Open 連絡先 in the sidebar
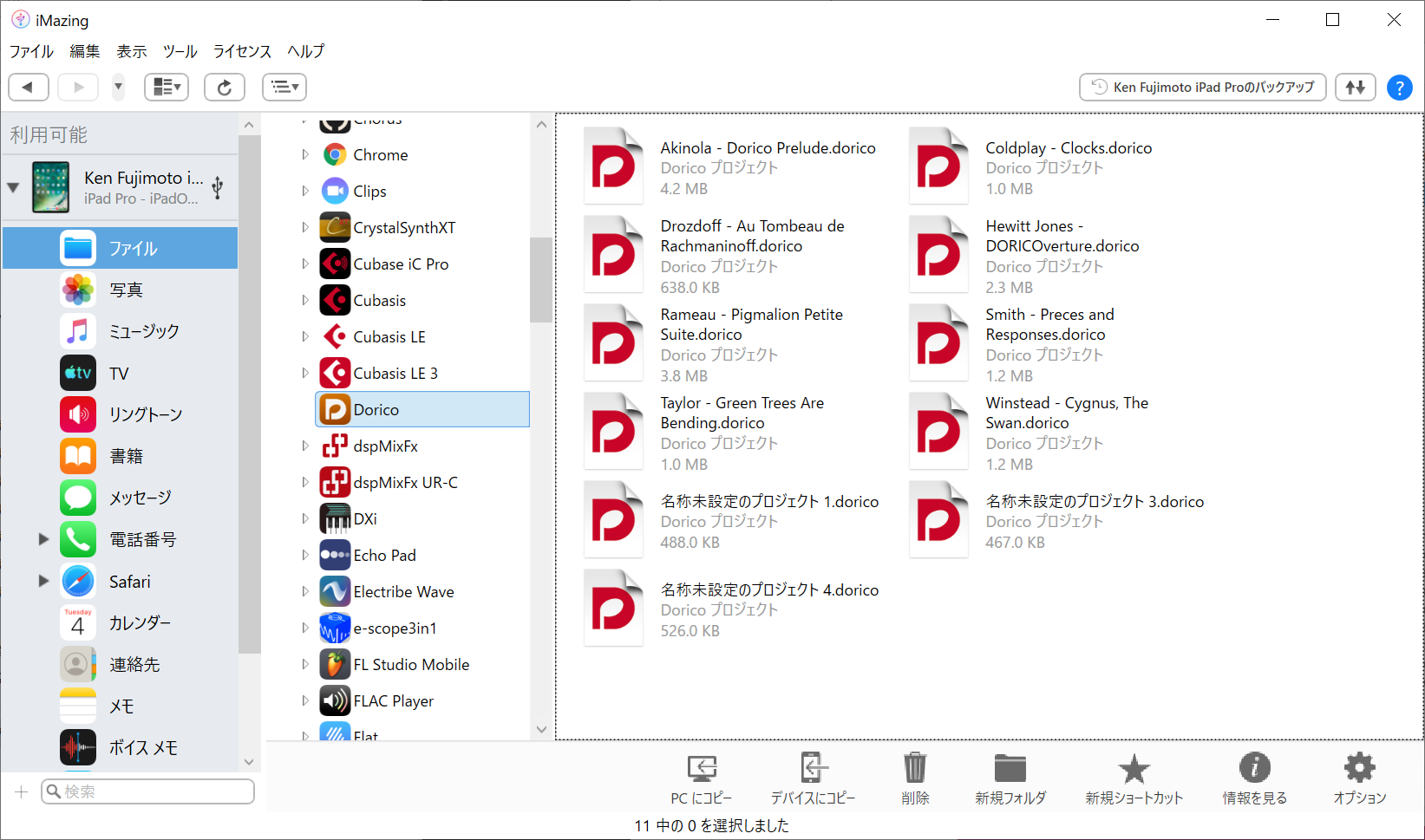 [120, 664]
